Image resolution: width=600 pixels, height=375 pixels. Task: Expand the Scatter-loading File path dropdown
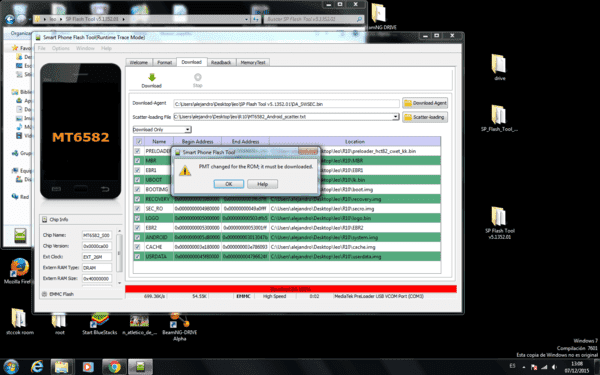click(396, 117)
